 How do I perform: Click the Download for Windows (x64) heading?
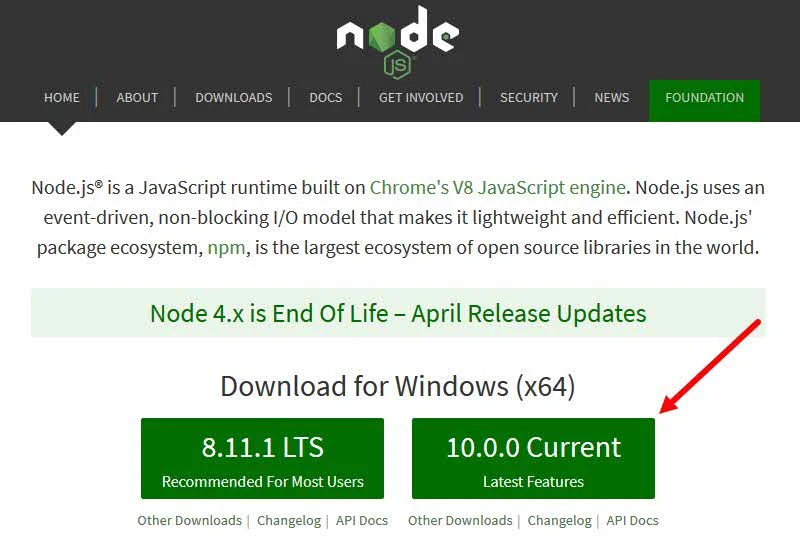pos(398,386)
